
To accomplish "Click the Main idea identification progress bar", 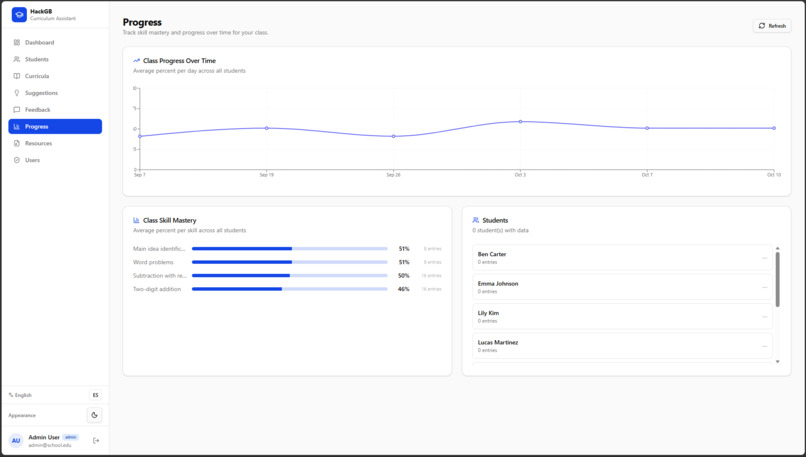I will click(289, 249).
